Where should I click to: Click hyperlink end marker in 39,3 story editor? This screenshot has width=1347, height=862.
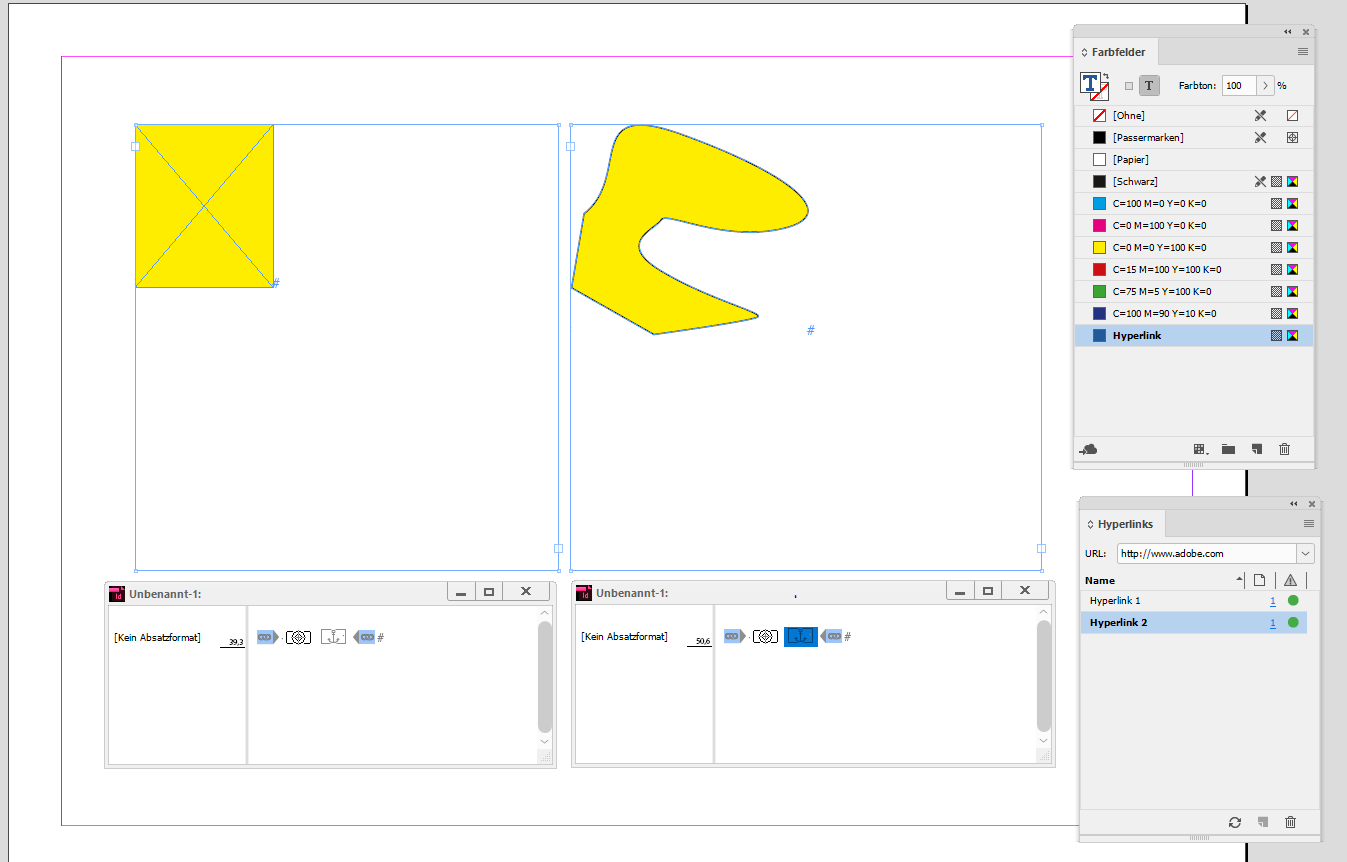364,636
